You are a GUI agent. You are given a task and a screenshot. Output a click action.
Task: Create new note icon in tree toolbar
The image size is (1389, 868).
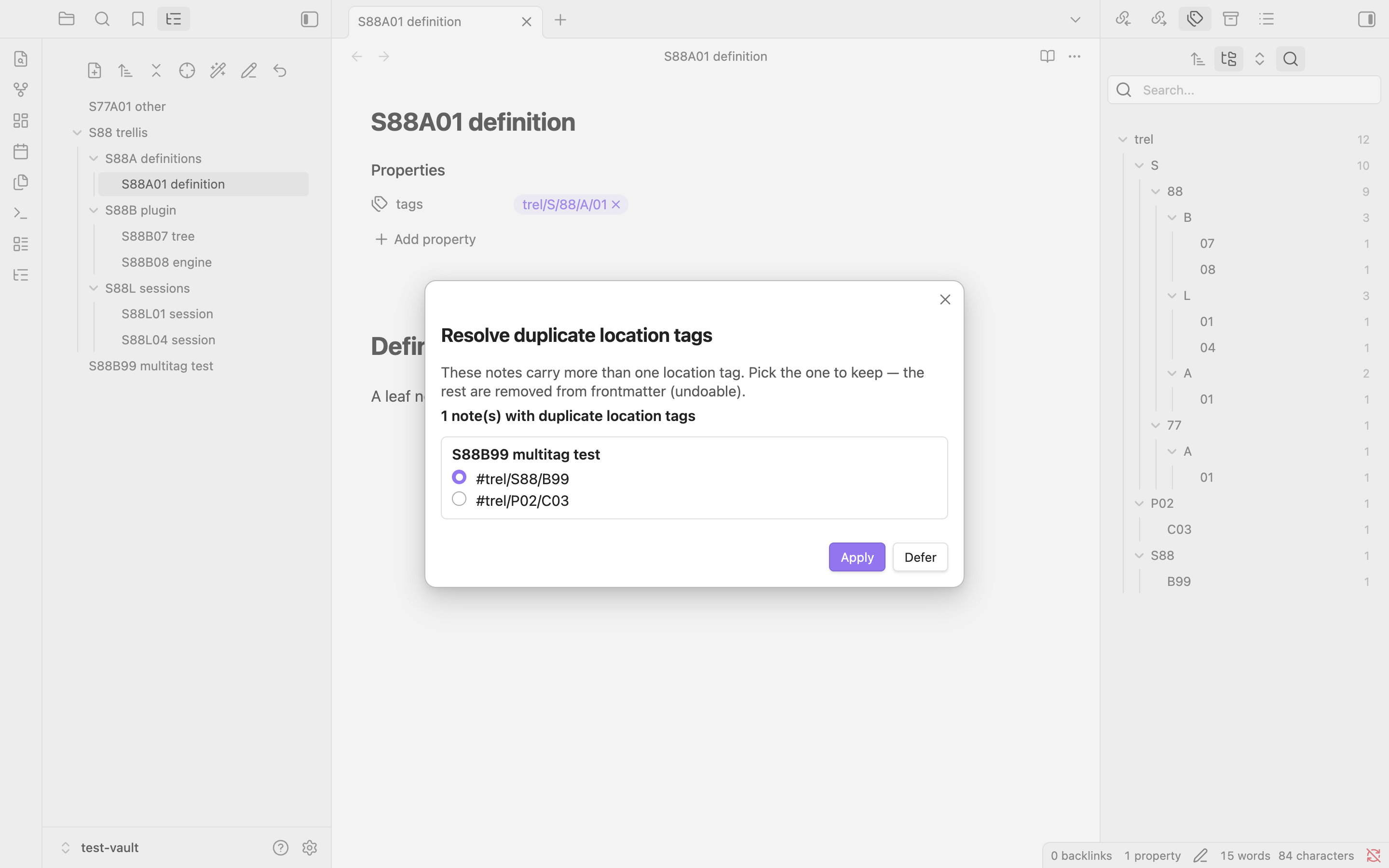pos(95,70)
